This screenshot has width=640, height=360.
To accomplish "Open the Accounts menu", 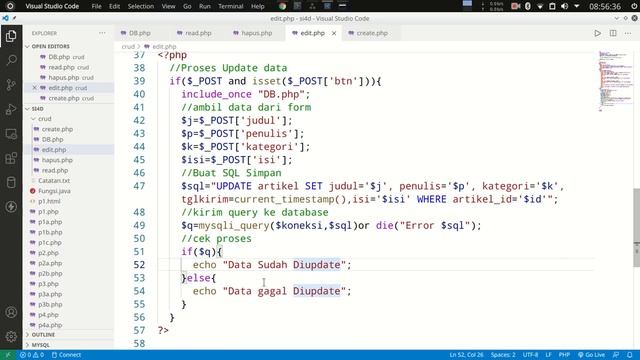I will (x=11, y=312).
